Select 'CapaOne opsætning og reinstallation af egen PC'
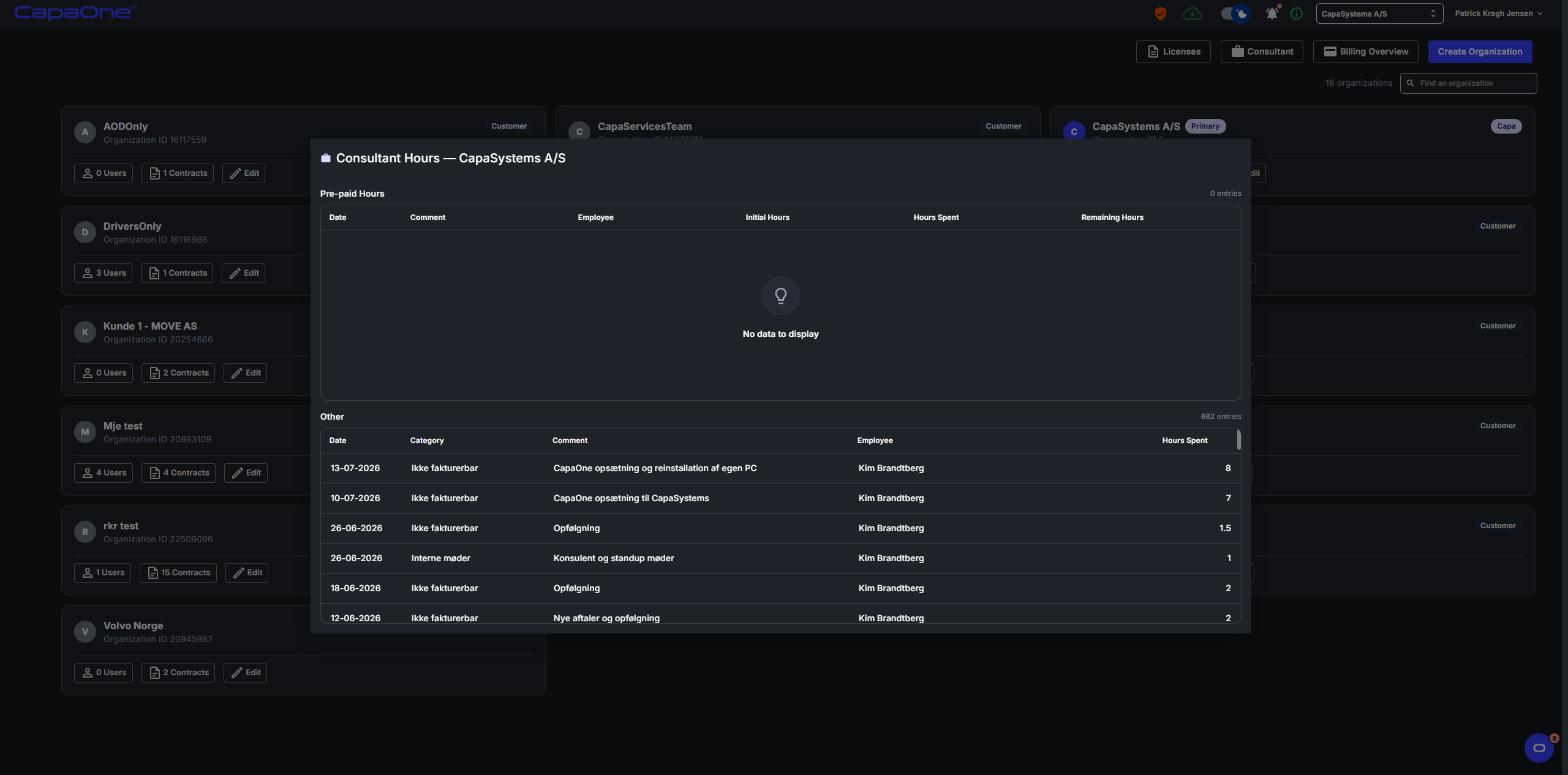1568x775 pixels. (x=655, y=468)
